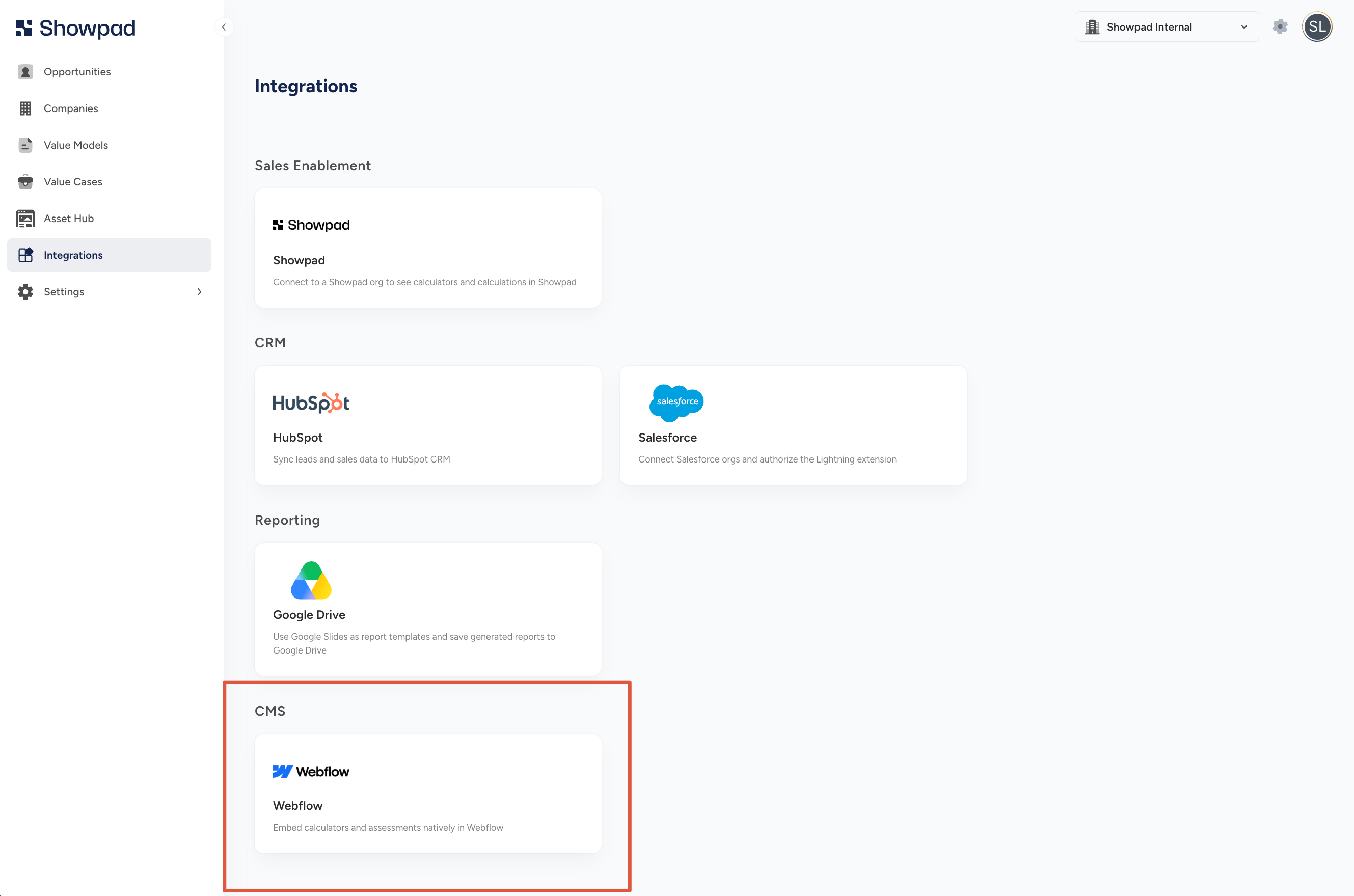Click the Webflow logo
Image resolution: width=1354 pixels, height=896 pixels.
[x=311, y=771]
